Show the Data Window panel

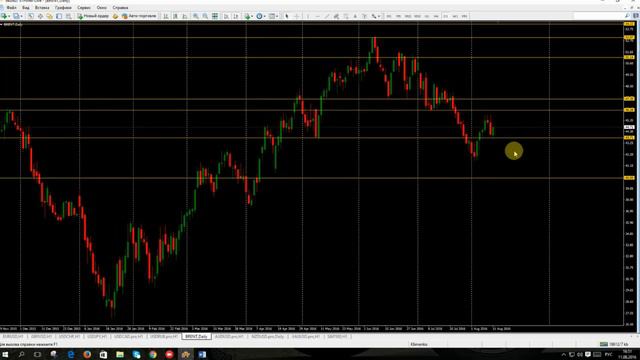(x=40, y=16)
